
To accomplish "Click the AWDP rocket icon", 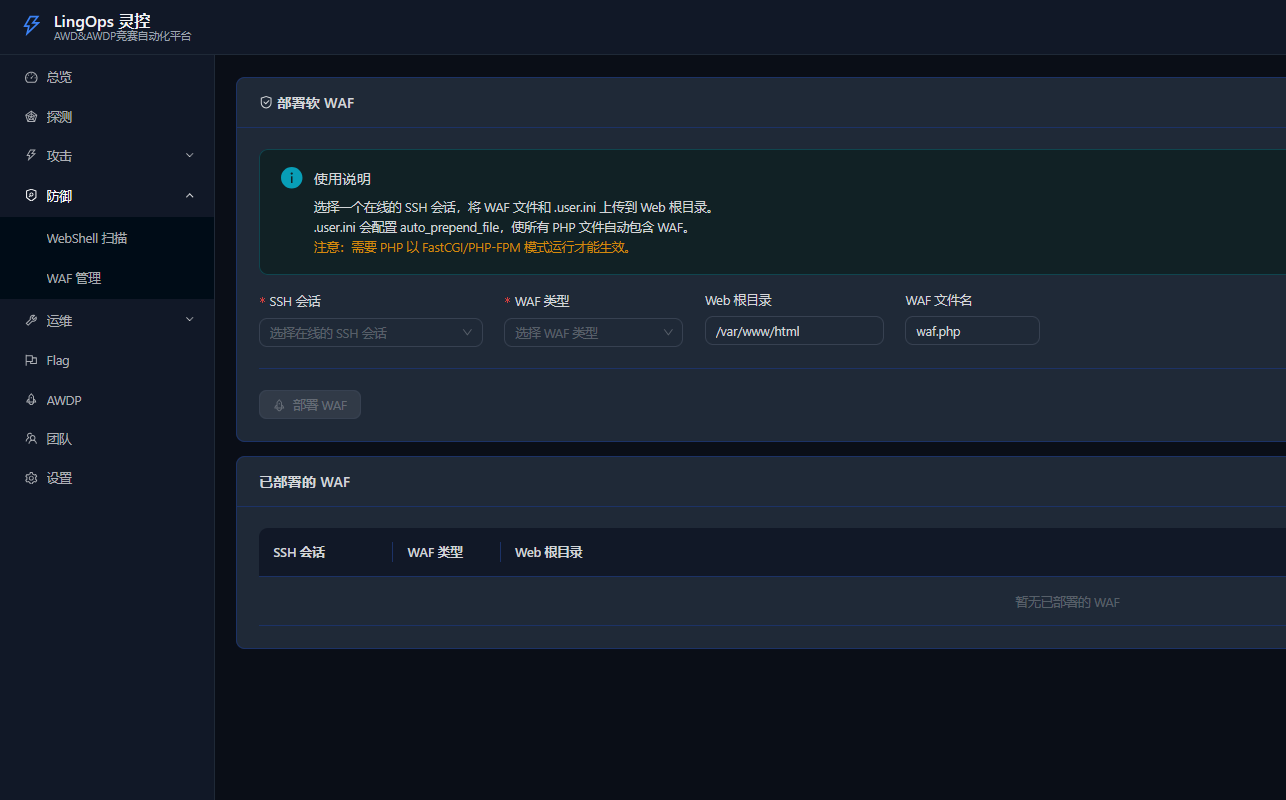I will [31, 400].
